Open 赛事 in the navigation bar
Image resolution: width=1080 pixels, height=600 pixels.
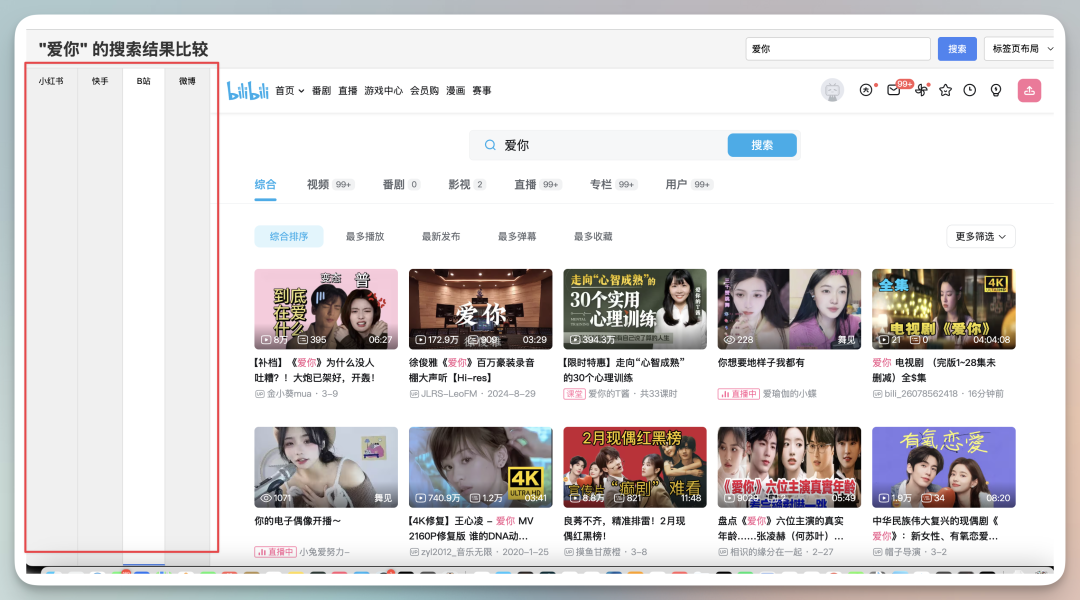pos(481,91)
